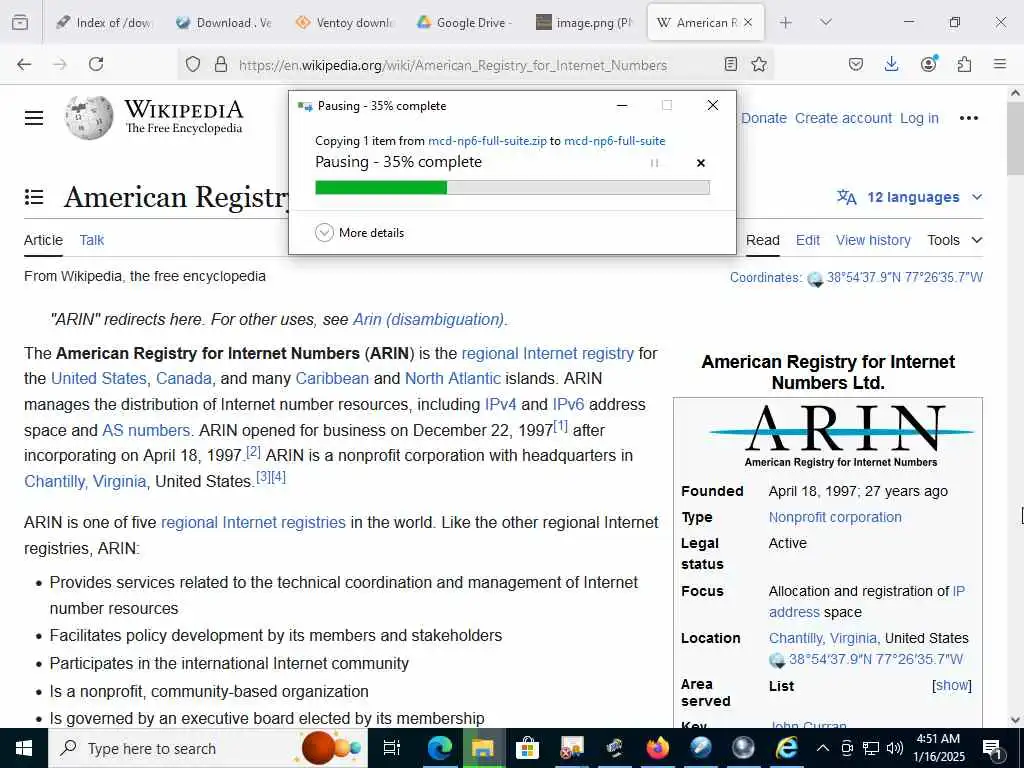Open the Firefox application hamburger menu

tap(1000, 64)
